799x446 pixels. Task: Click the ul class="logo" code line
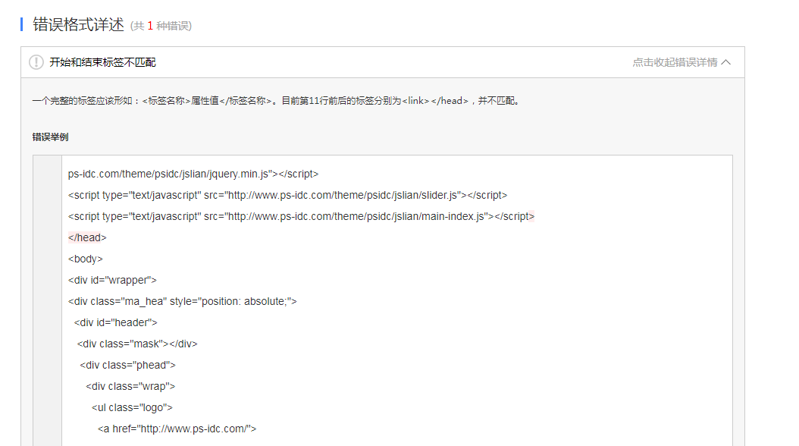tap(132, 408)
